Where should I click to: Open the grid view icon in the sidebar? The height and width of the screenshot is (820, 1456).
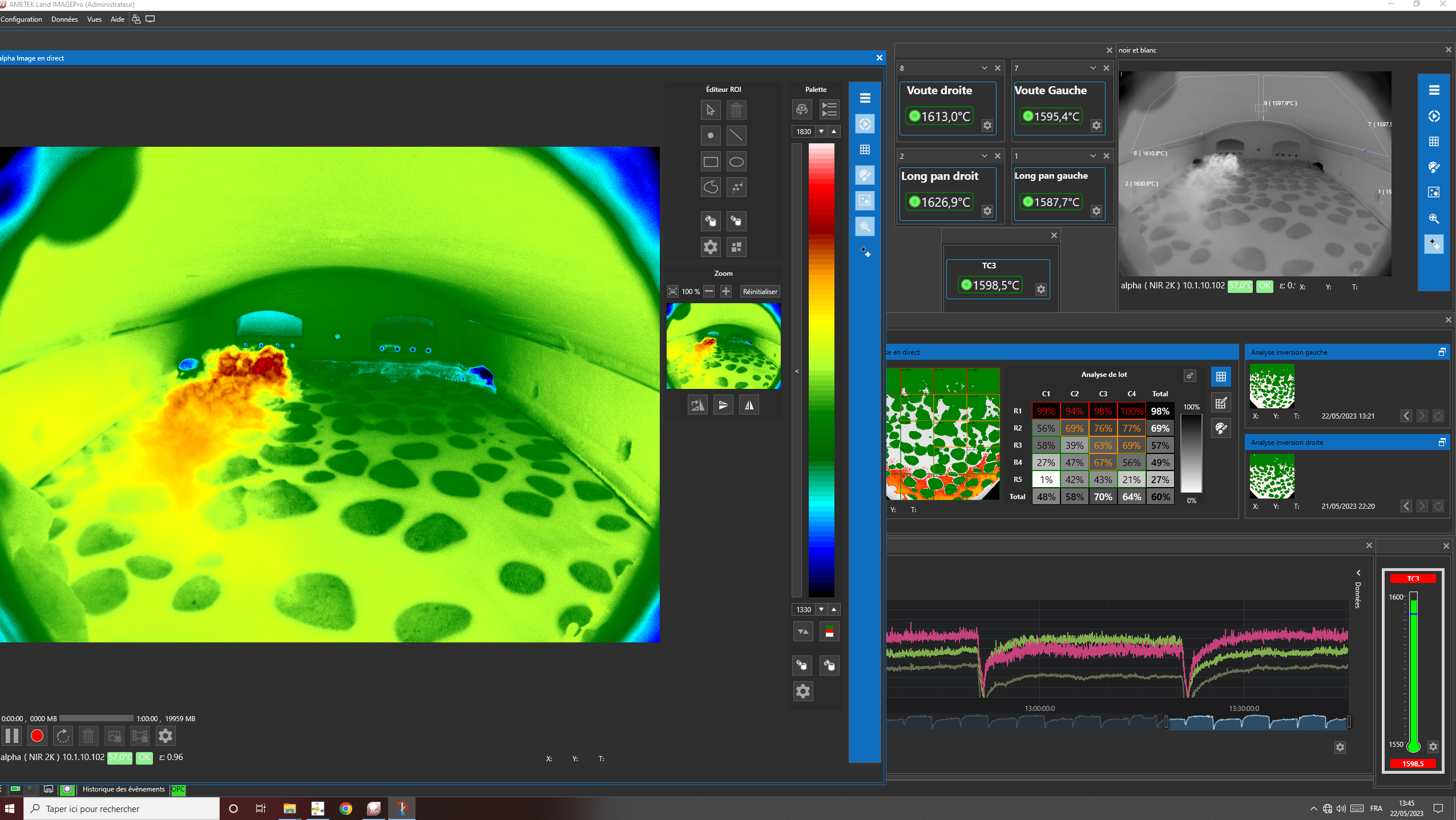click(x=865, y=149)
